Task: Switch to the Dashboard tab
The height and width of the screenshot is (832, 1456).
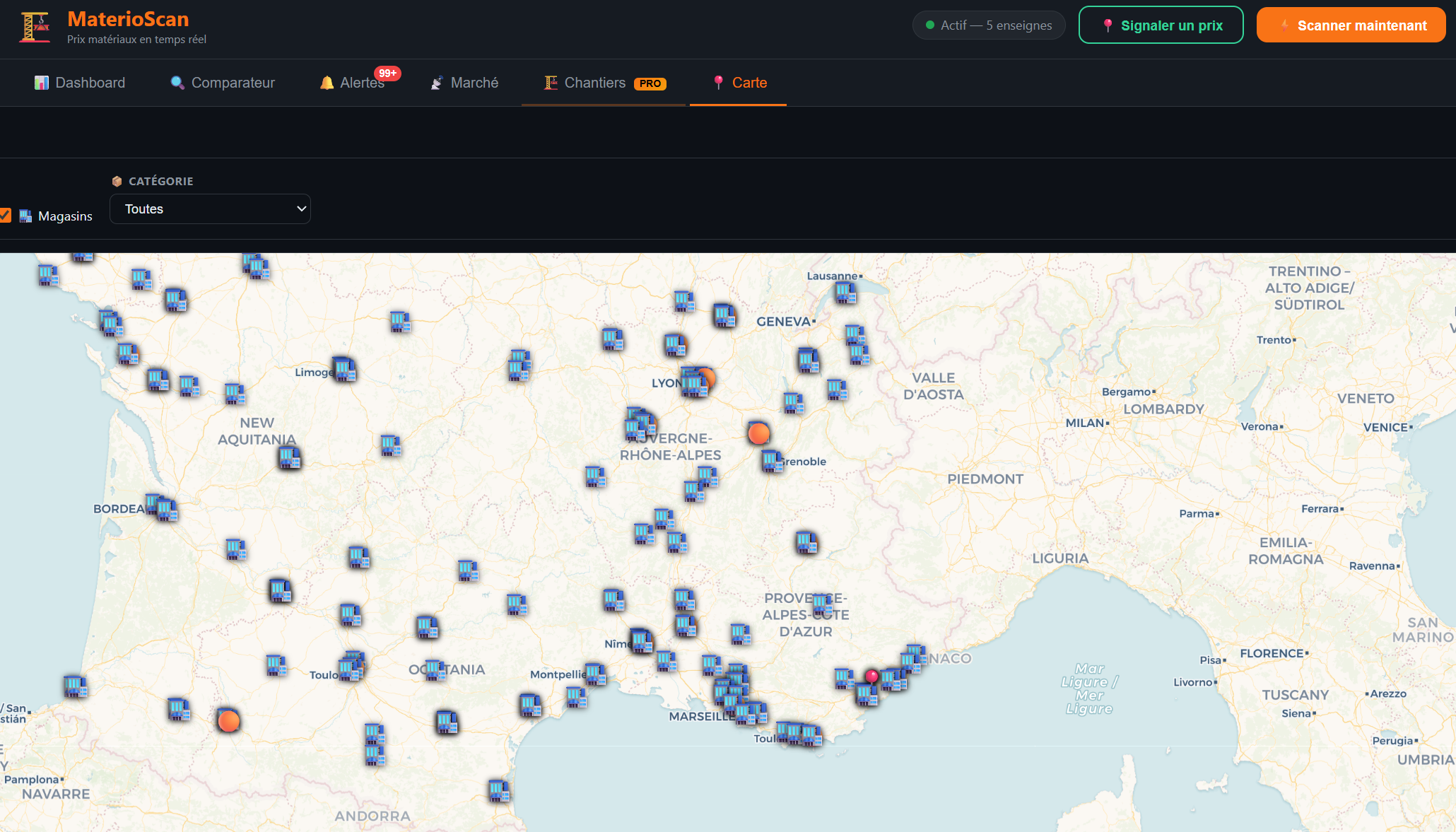Action: pos(80,83)
